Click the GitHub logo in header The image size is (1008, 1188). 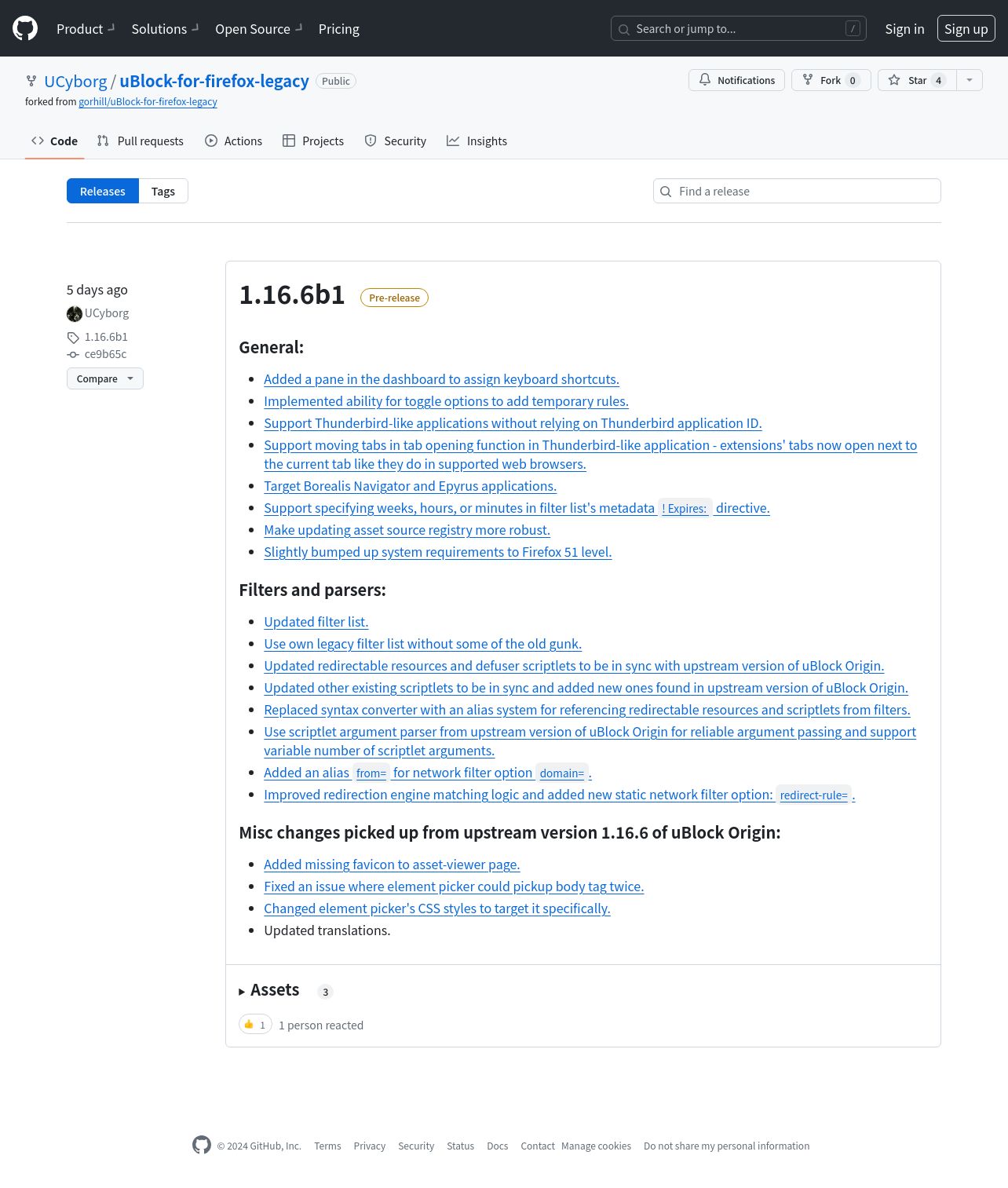(25, 28)
